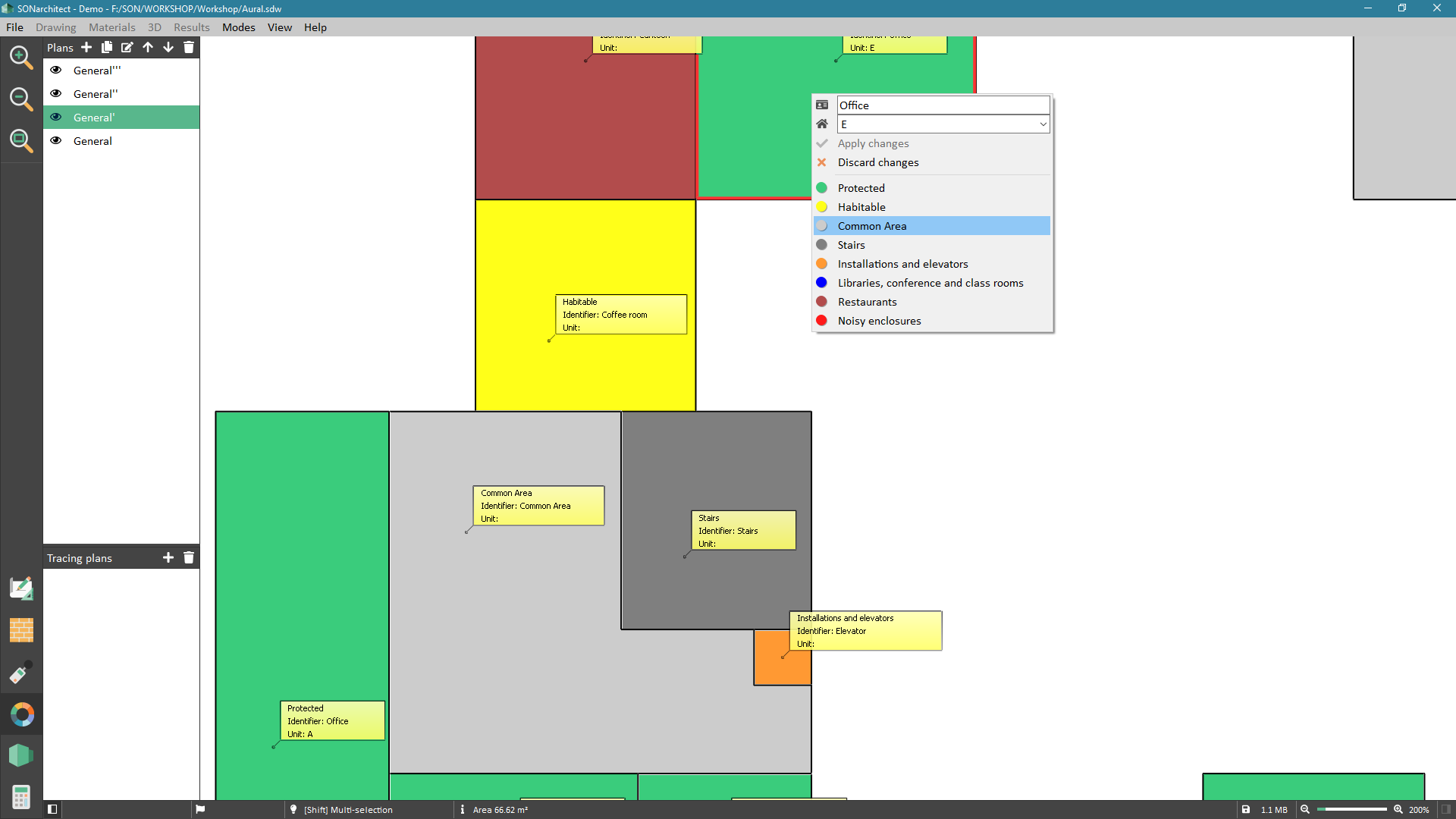Click the zoom out magnifier icon

(20, 99)
